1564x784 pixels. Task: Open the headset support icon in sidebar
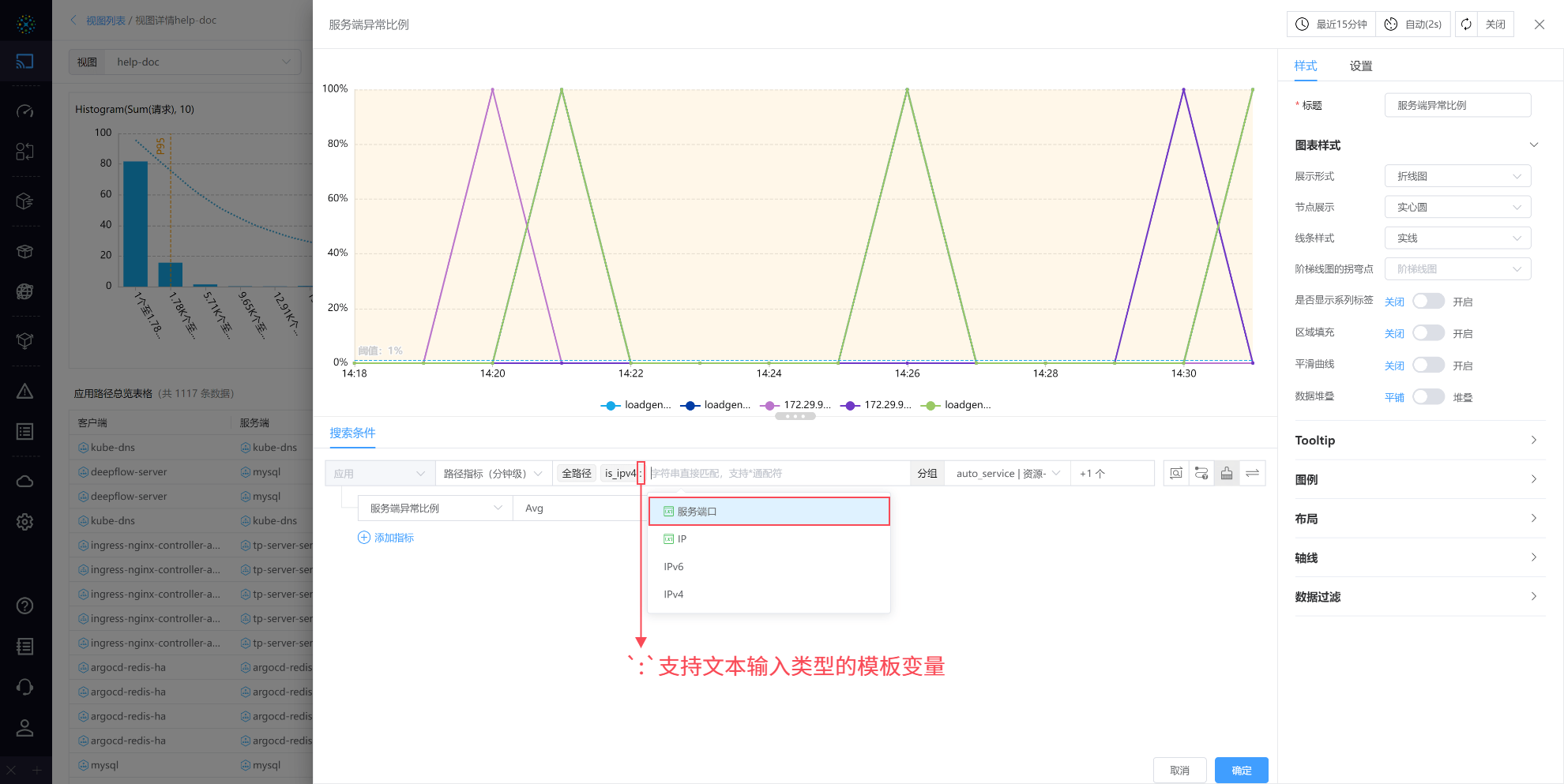[25, 687]
